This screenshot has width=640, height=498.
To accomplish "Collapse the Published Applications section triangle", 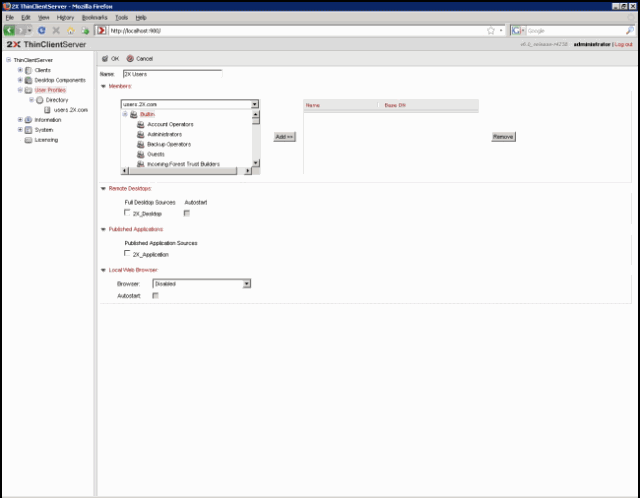I will 103,229.
